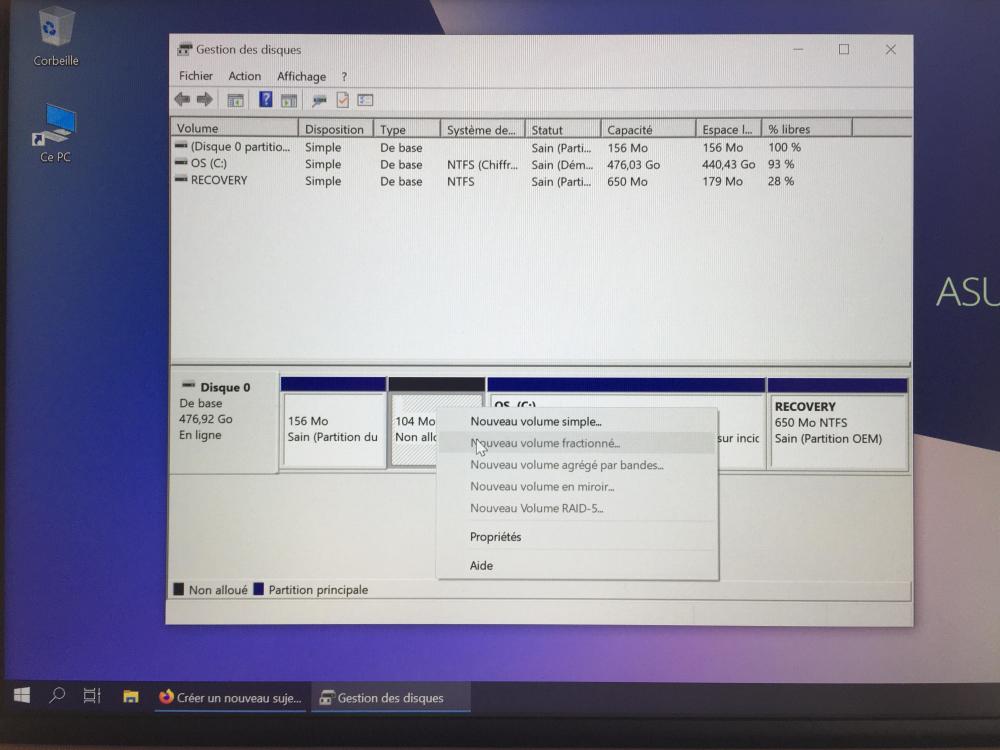Select 'Nouveau volume simple...' in context menu

pos(536,422)
